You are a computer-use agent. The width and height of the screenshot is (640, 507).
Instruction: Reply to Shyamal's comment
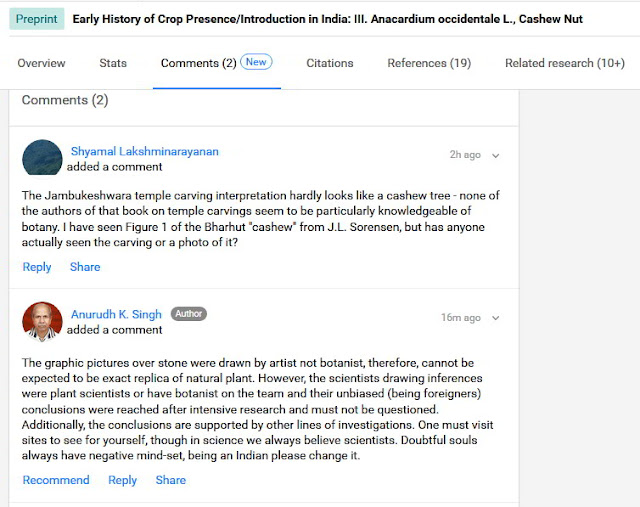pyautogui.click(x=37, y=267)
